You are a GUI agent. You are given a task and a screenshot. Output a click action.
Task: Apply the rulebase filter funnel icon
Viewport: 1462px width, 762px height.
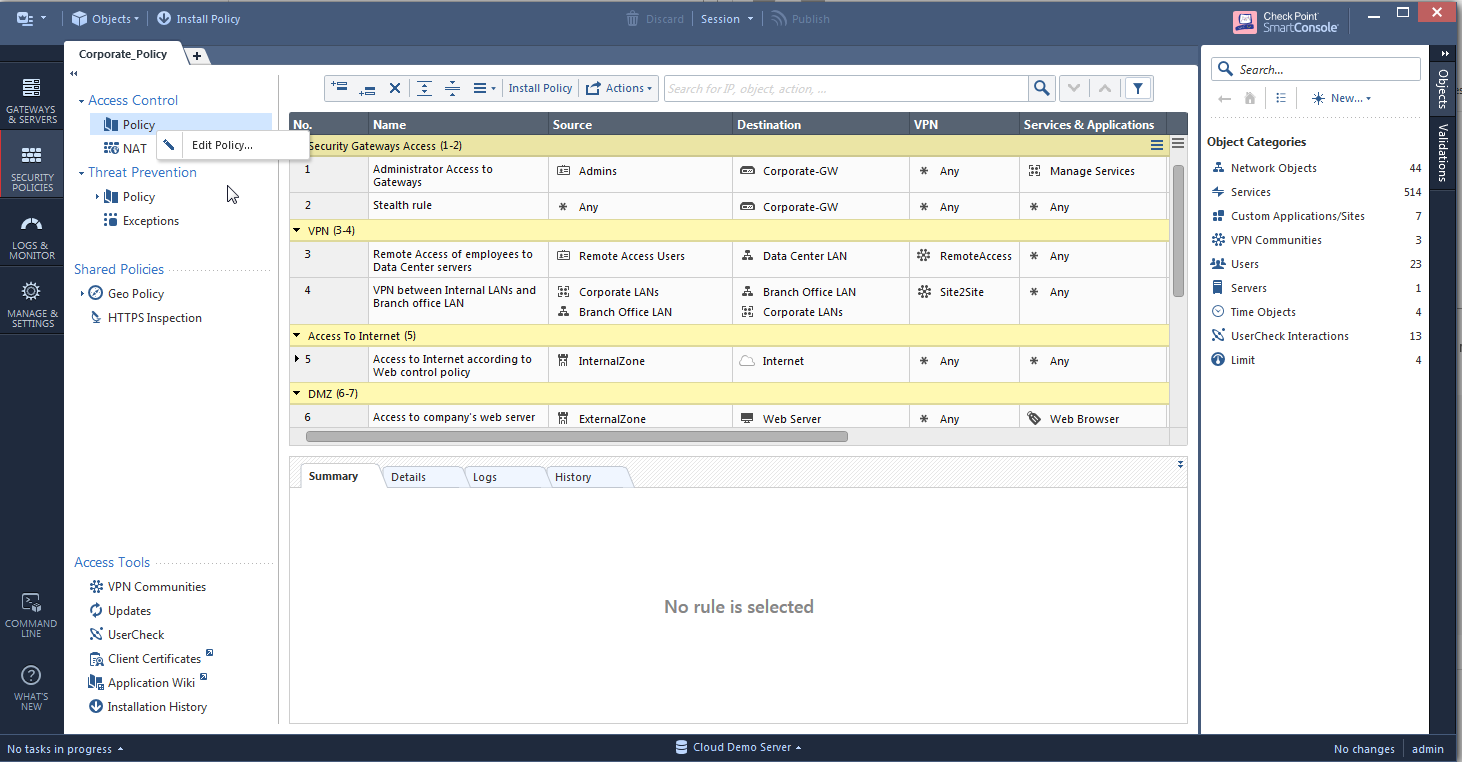1137,88
